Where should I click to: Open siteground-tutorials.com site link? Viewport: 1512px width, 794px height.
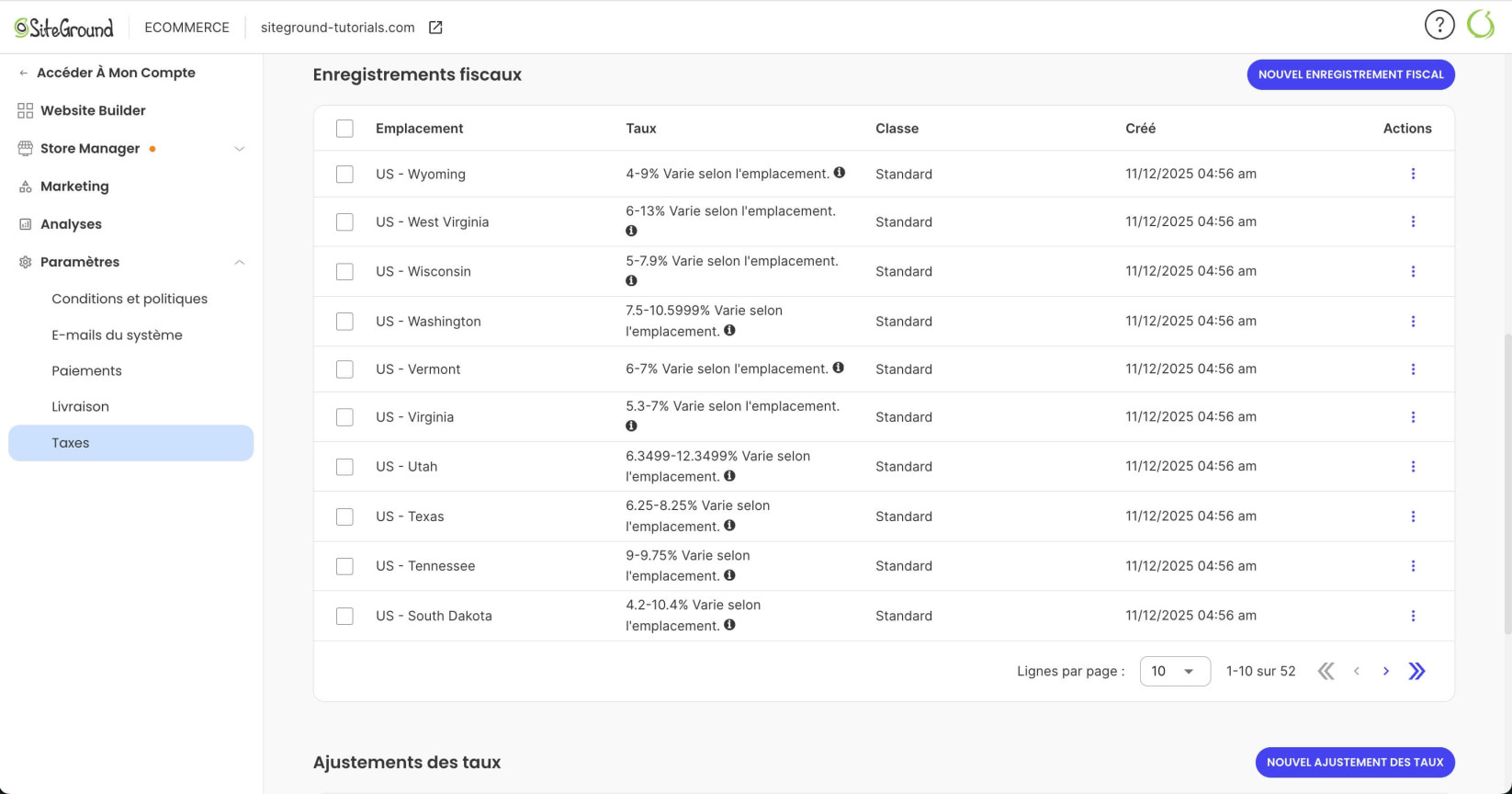(x=337, y=28)
